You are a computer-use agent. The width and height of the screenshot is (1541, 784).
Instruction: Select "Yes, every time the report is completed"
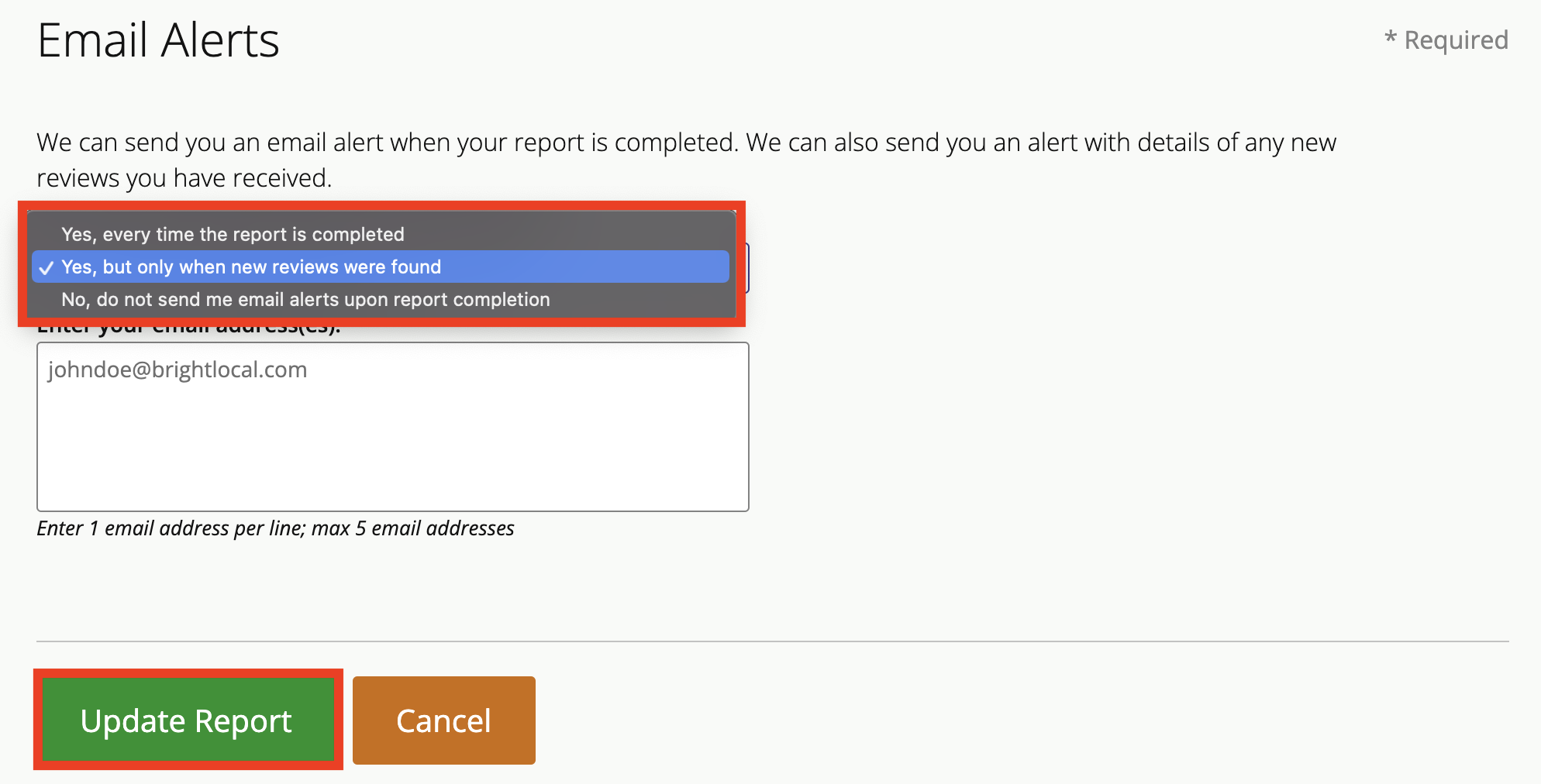click(x=233, y=234)
